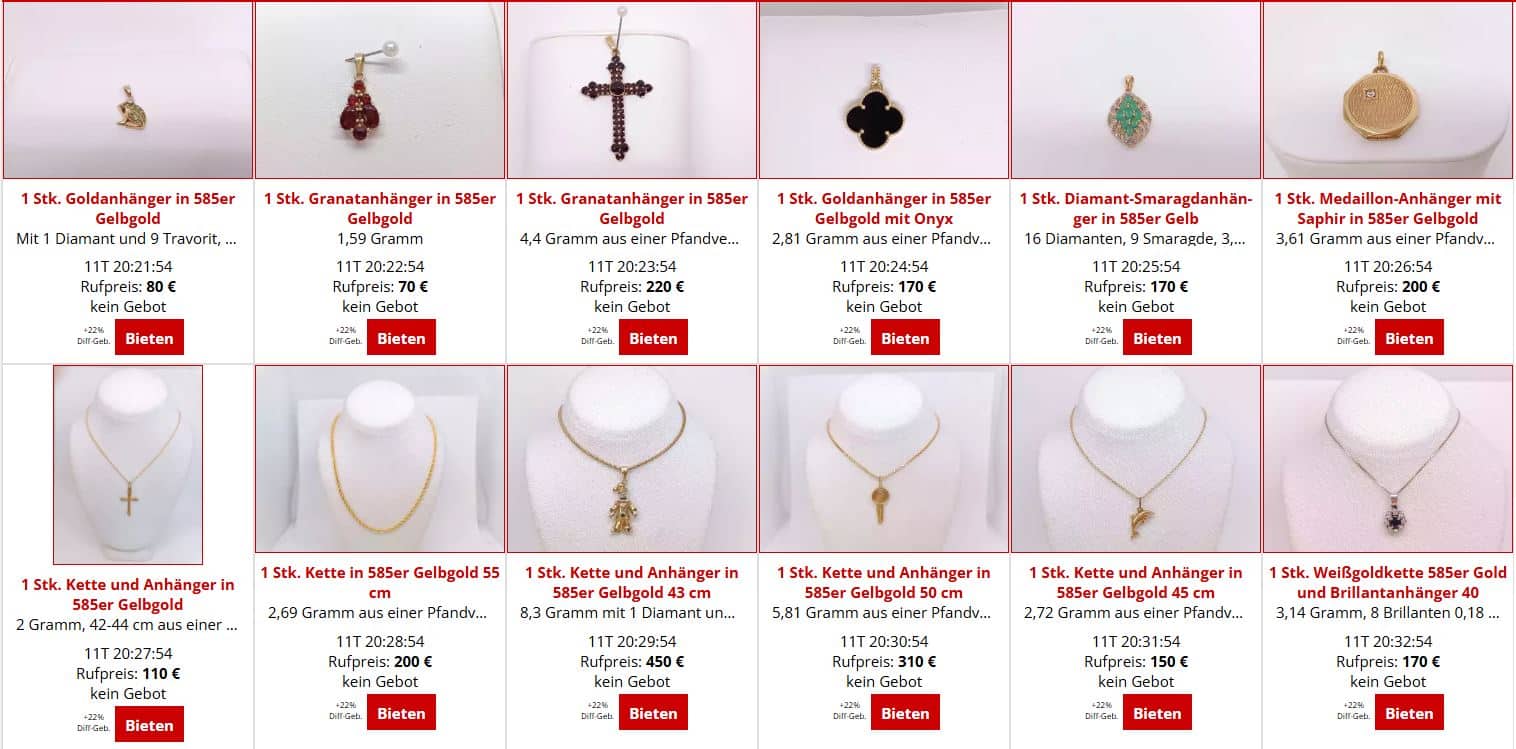Bid on the 70 € Granatanhänger
Image resolution: width=1516 pixels, height=749 pixels.
[x=401, y=338]
